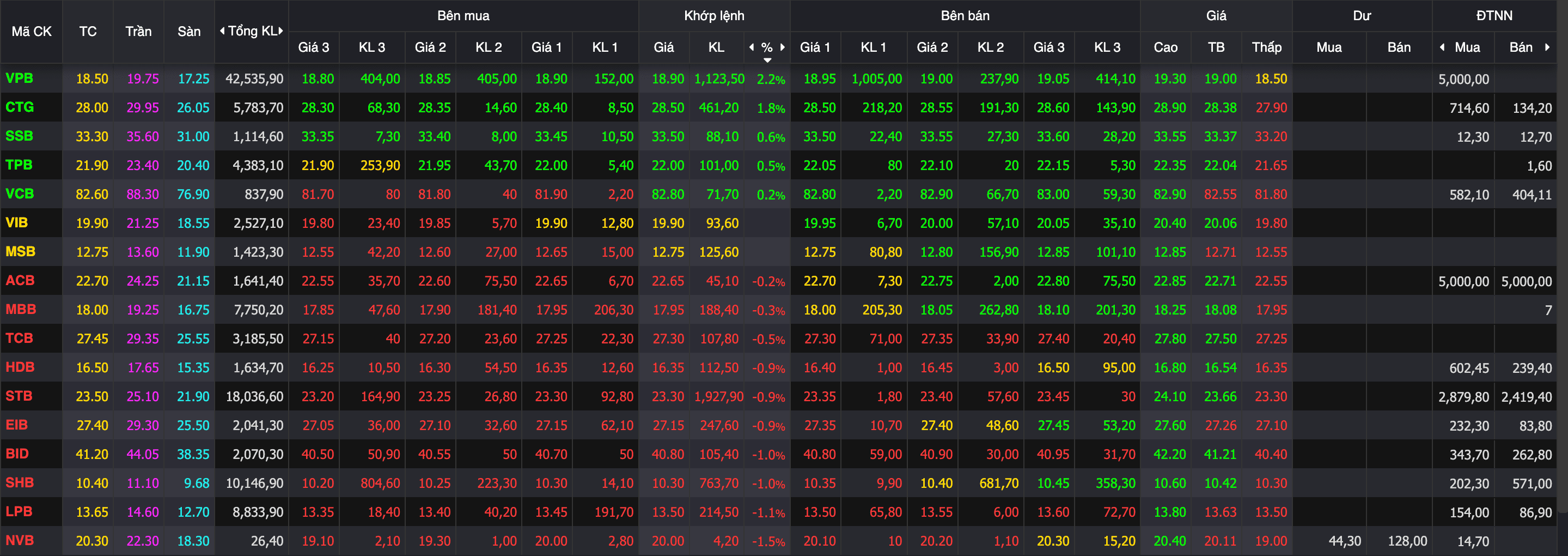Sort by the Sàn column header

pyautogui.click(x=188, y=32)
